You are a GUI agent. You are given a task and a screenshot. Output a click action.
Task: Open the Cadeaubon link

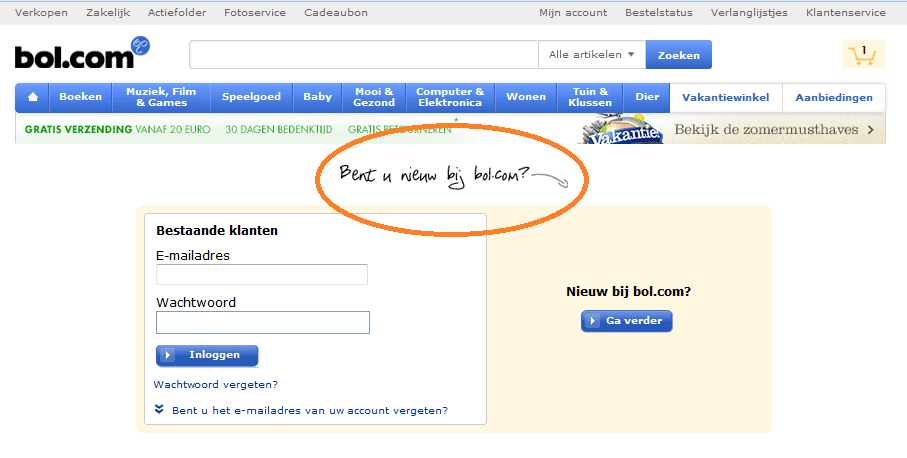click(336, 13)
